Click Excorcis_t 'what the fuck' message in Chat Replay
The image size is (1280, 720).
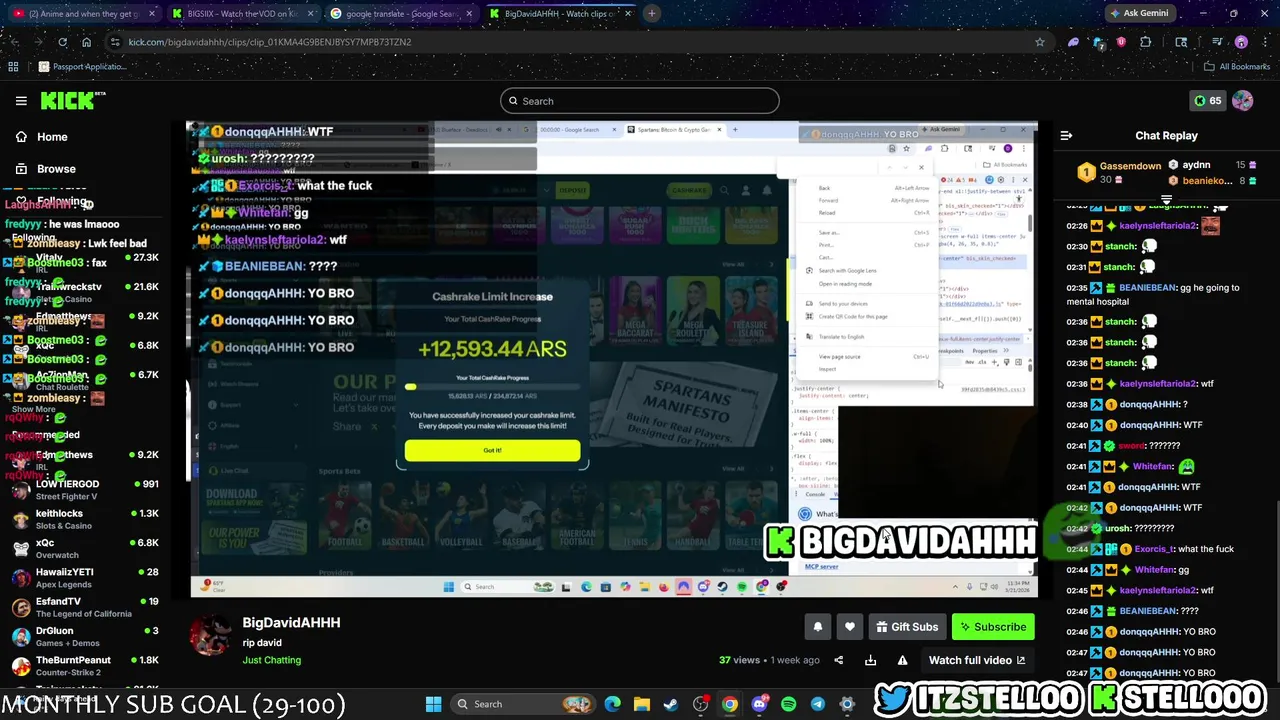pos(1150,549)
